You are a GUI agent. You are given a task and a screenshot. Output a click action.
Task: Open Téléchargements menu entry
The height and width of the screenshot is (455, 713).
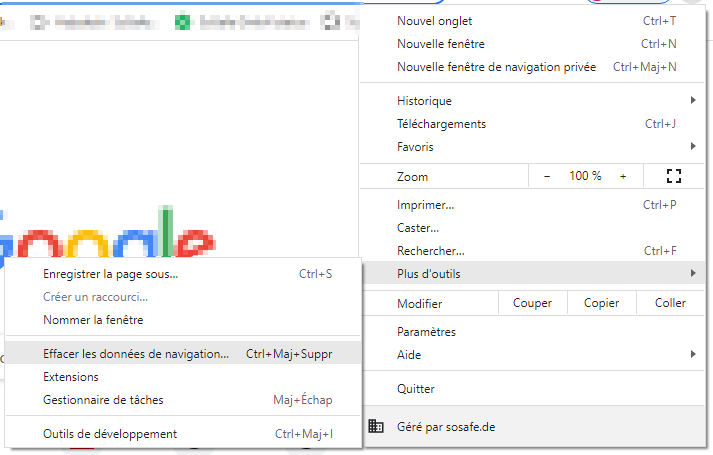coord(441,124)
